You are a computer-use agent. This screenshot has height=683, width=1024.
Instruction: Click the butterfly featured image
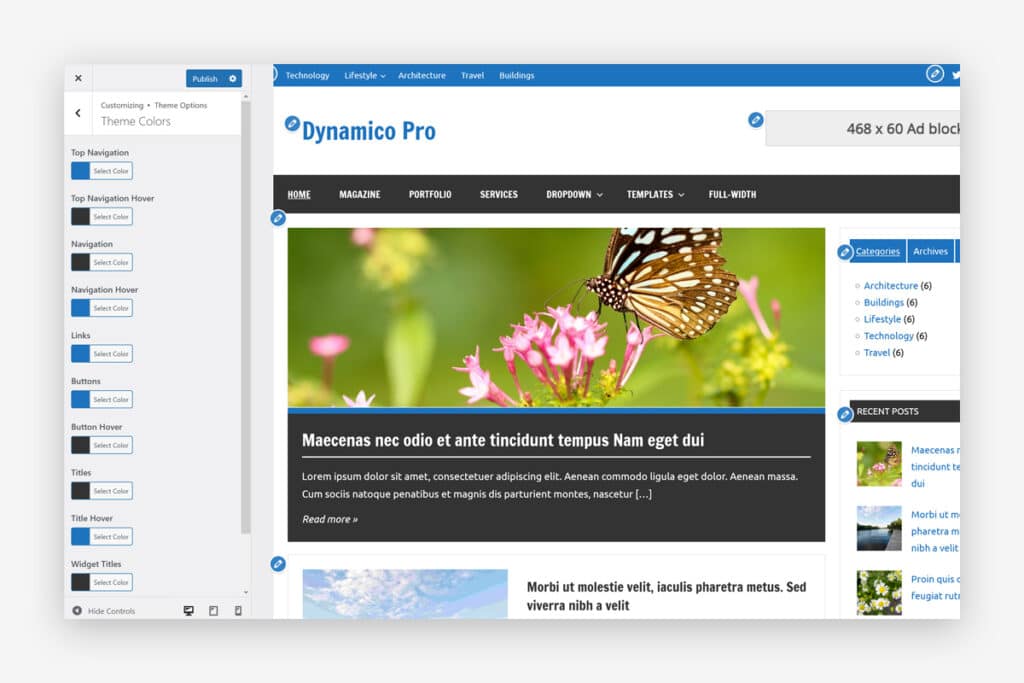pyautogui.click(x=556, y=317)
